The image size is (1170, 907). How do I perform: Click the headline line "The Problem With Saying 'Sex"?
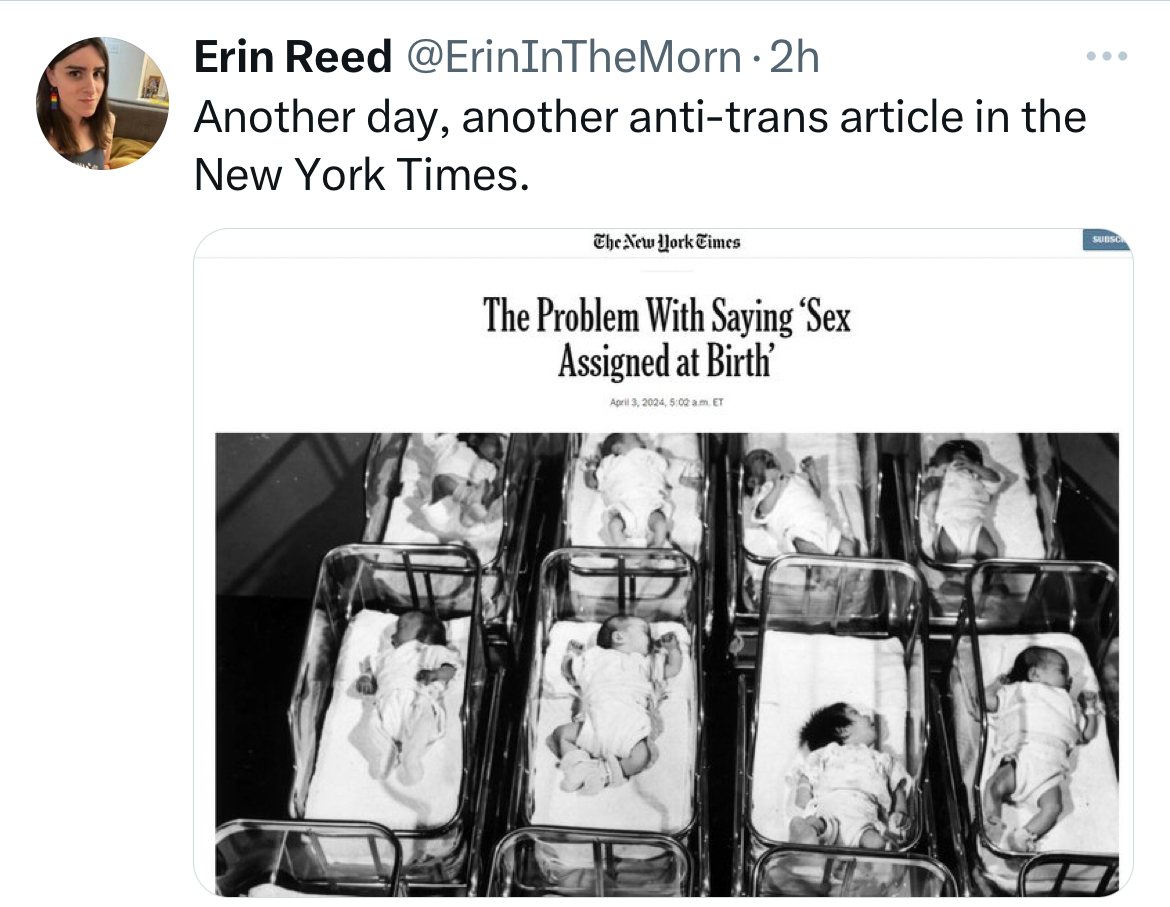(x=667, y=315)
